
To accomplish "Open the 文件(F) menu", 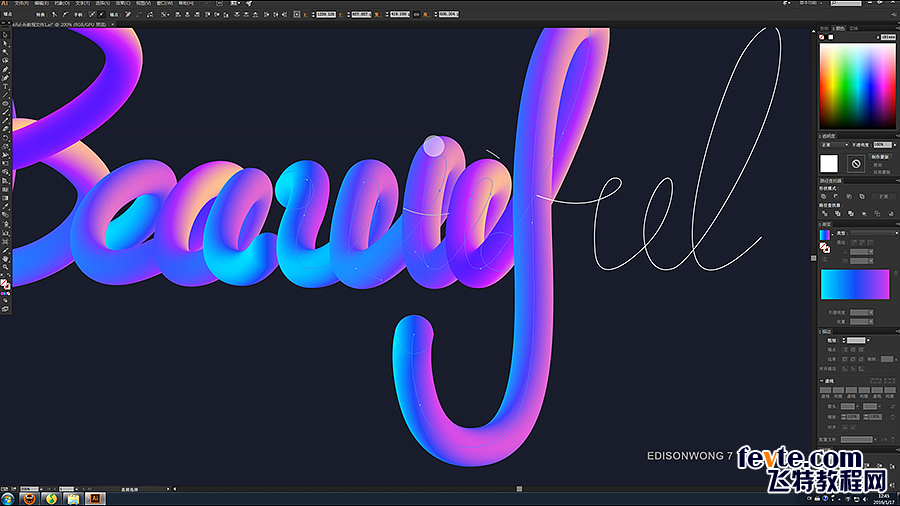I will click(21, 3).
